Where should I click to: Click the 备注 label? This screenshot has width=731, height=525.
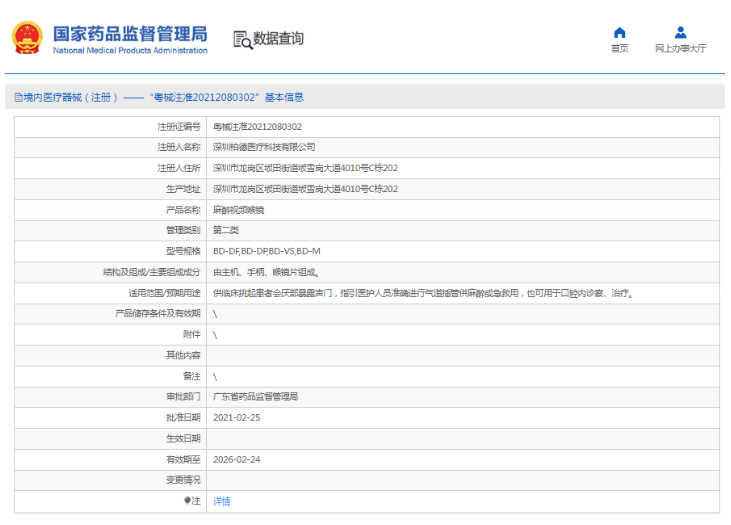point(192,376)
